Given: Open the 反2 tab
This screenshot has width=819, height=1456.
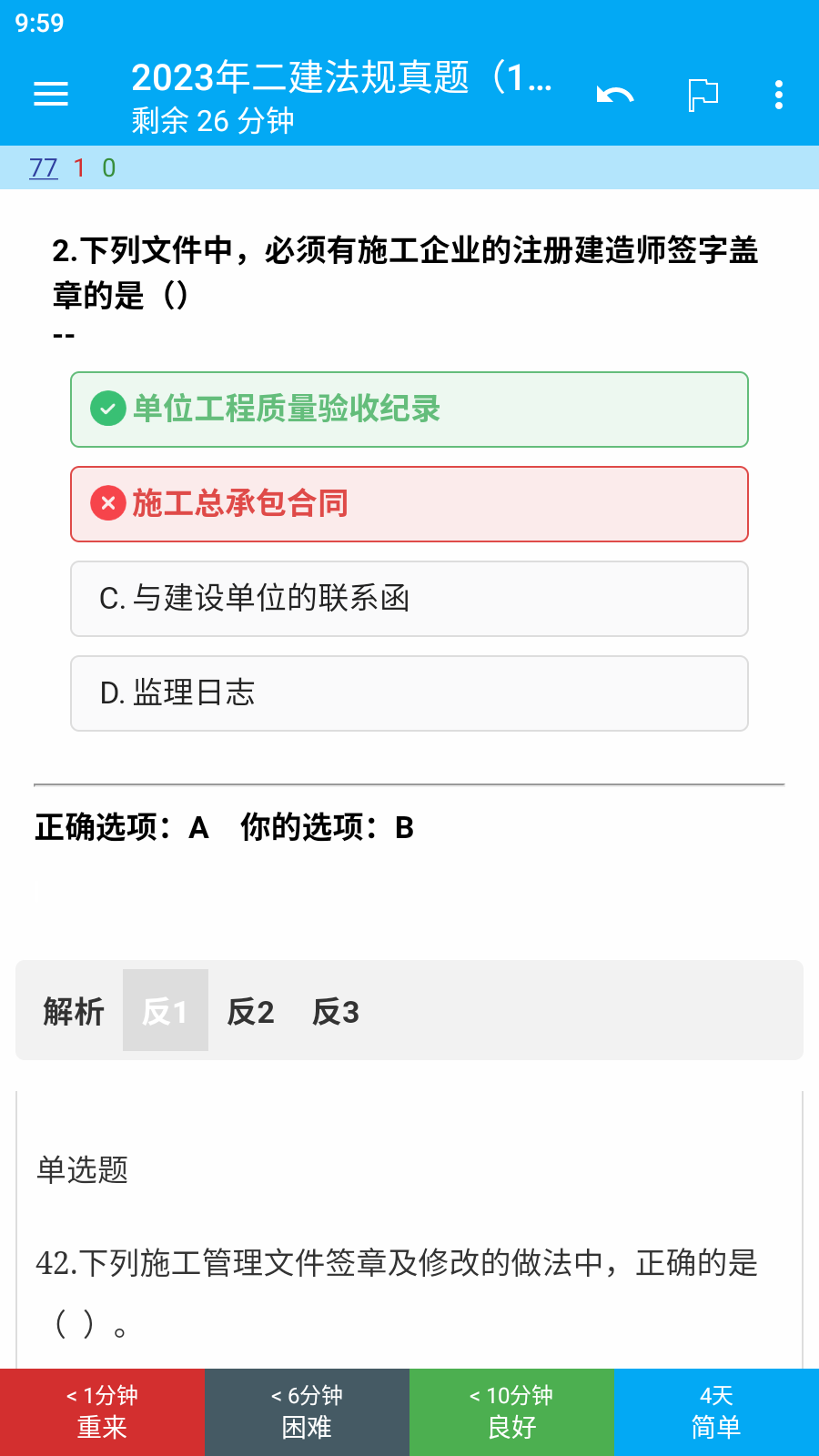Looking at the screenshot, I should tap(250, 1011).
